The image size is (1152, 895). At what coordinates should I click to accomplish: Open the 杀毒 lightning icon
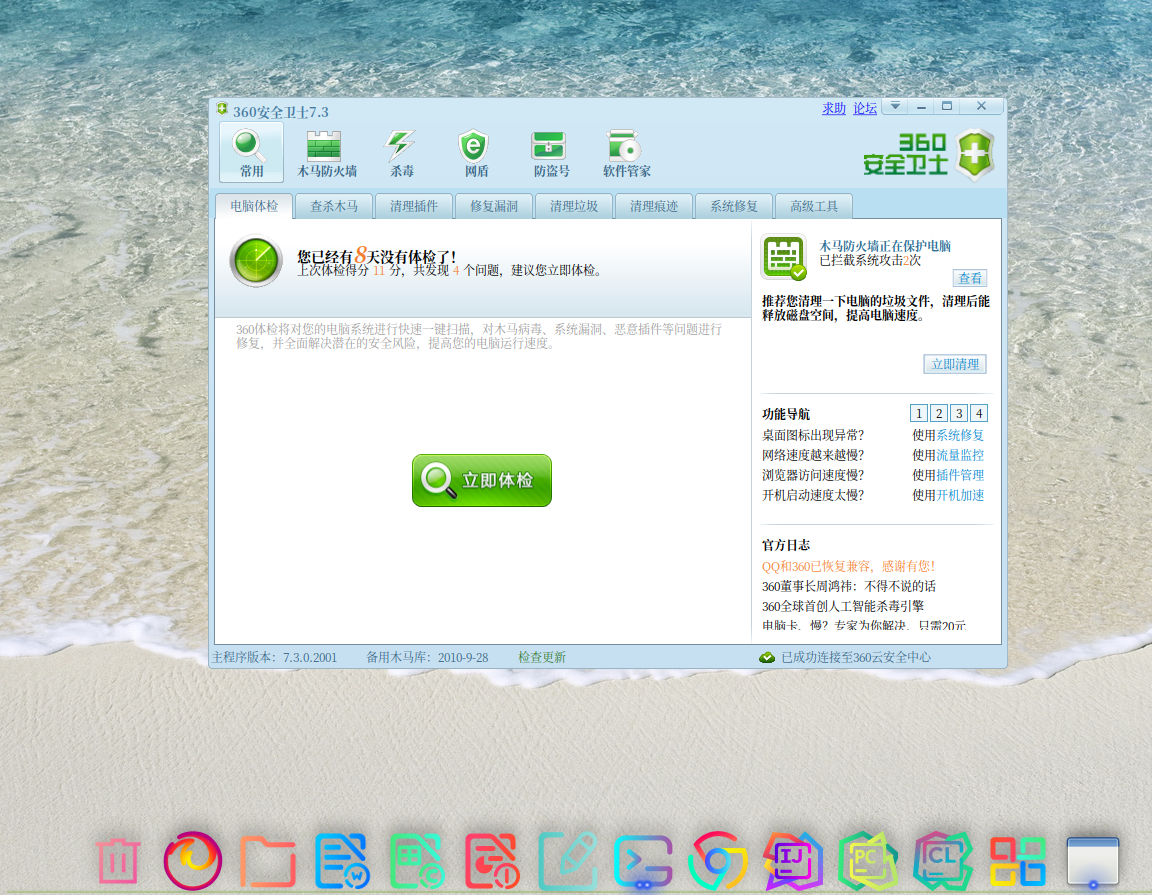pos(401,154)
